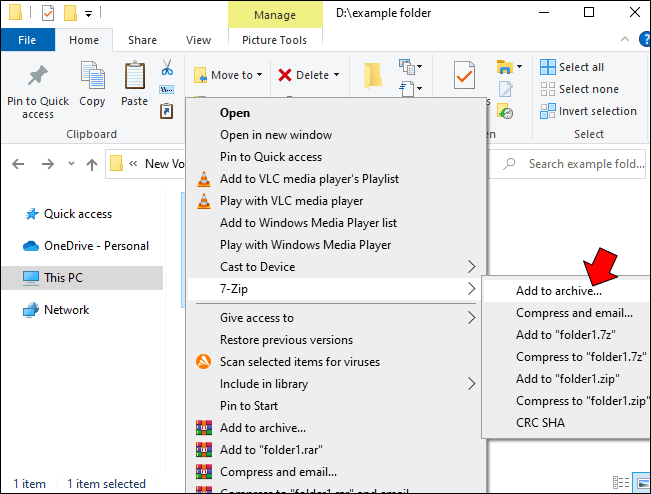Select Network in navigation pane
This screenshot has width=651, height=494.
pos(56,310)
